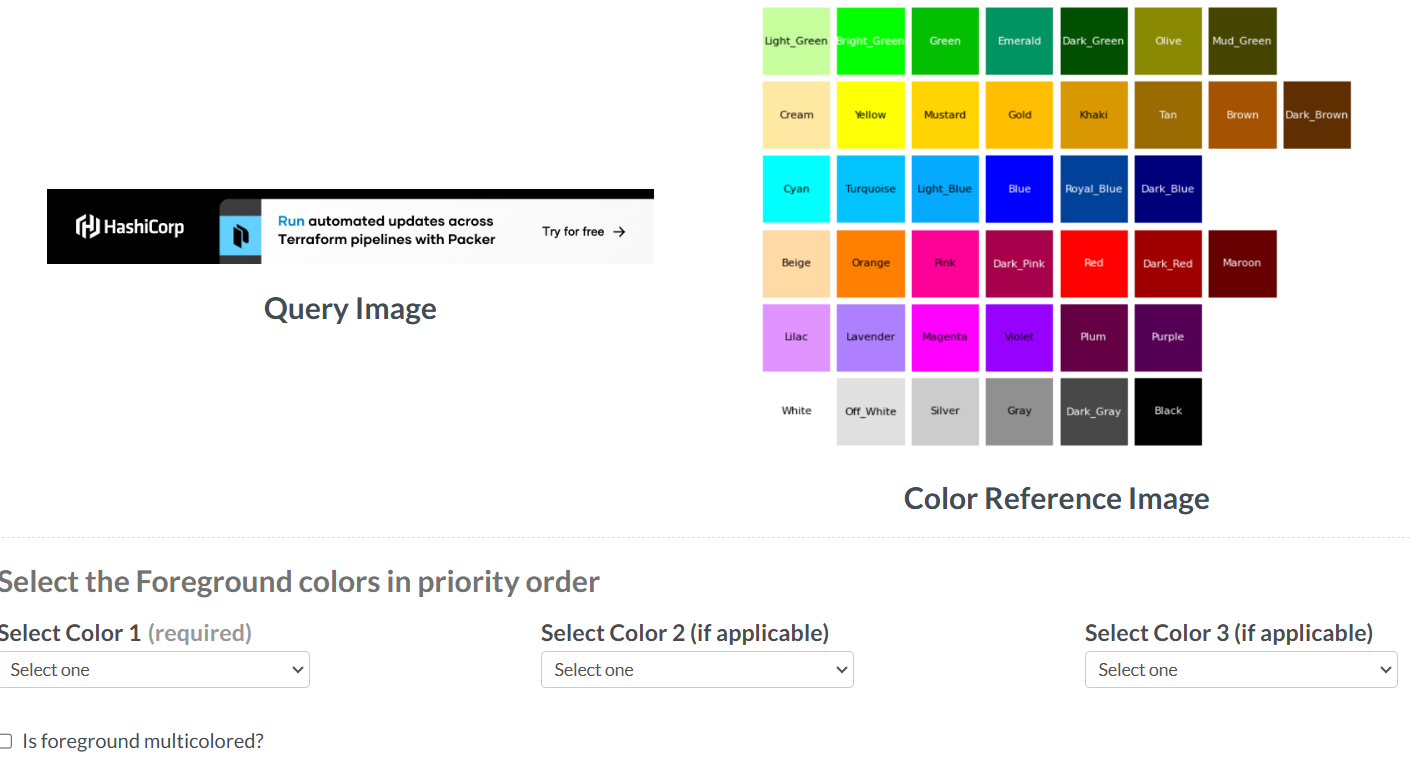
Task: Click the Tan color swatch
Action: point(1168,115)
